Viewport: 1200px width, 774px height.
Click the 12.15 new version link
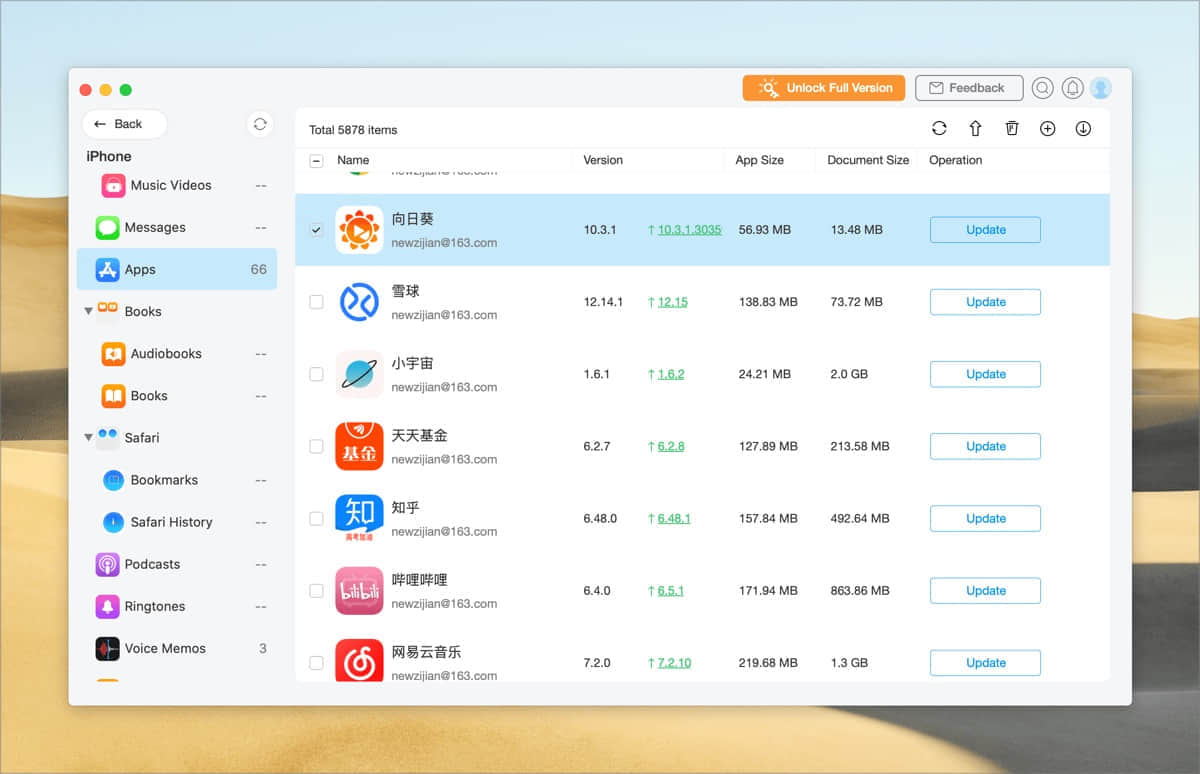pyautogui.click(x=672, y=302)
